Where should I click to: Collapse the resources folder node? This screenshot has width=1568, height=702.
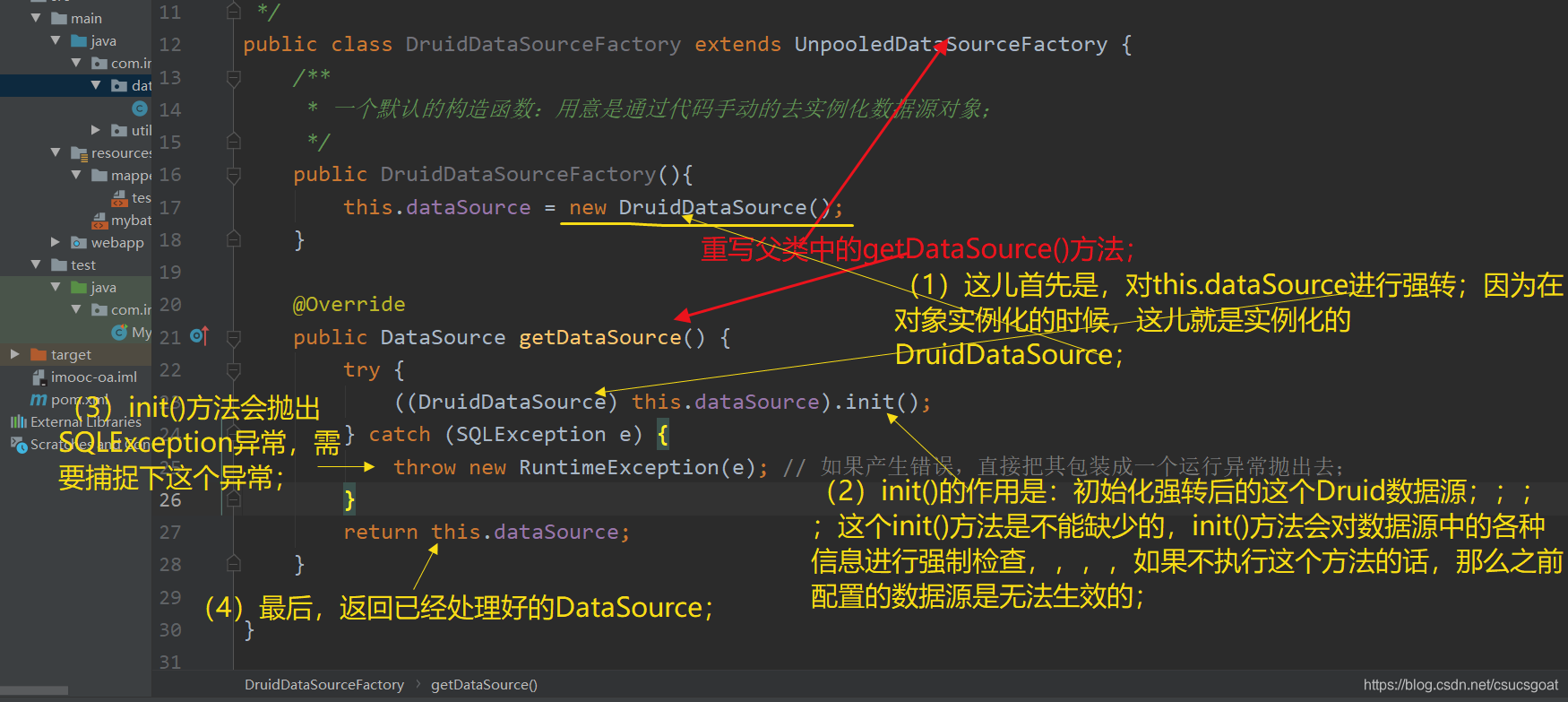pos(56,153)
